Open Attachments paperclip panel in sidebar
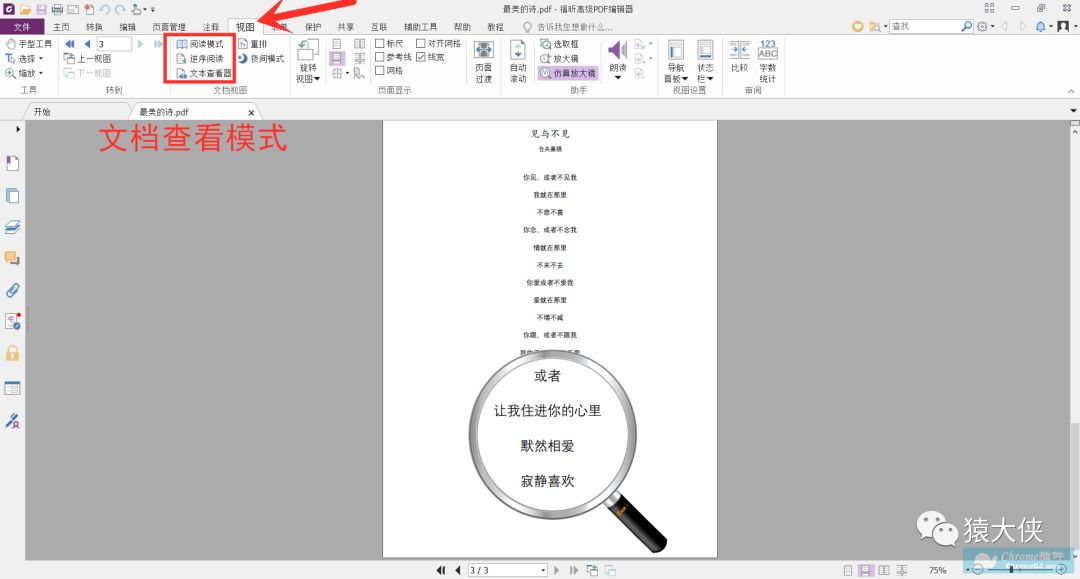 [12, 290]
